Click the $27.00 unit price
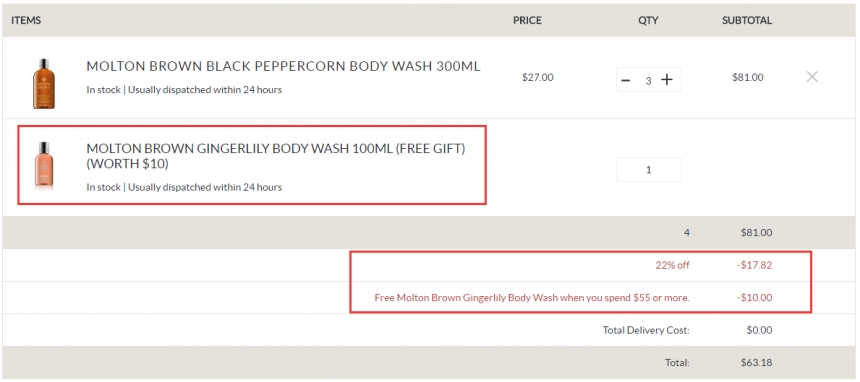Viewport: 860px width, 382px height. coord(538,77)
